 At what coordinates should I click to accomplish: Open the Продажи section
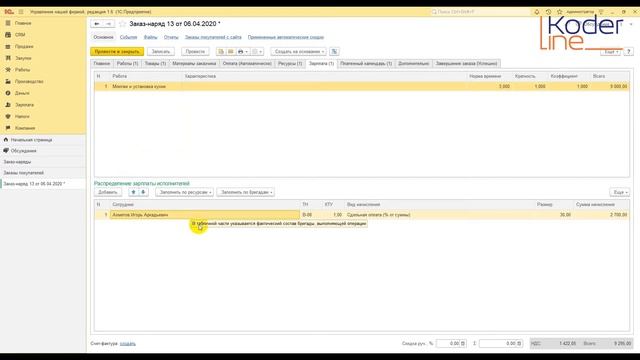pos(24,47)
